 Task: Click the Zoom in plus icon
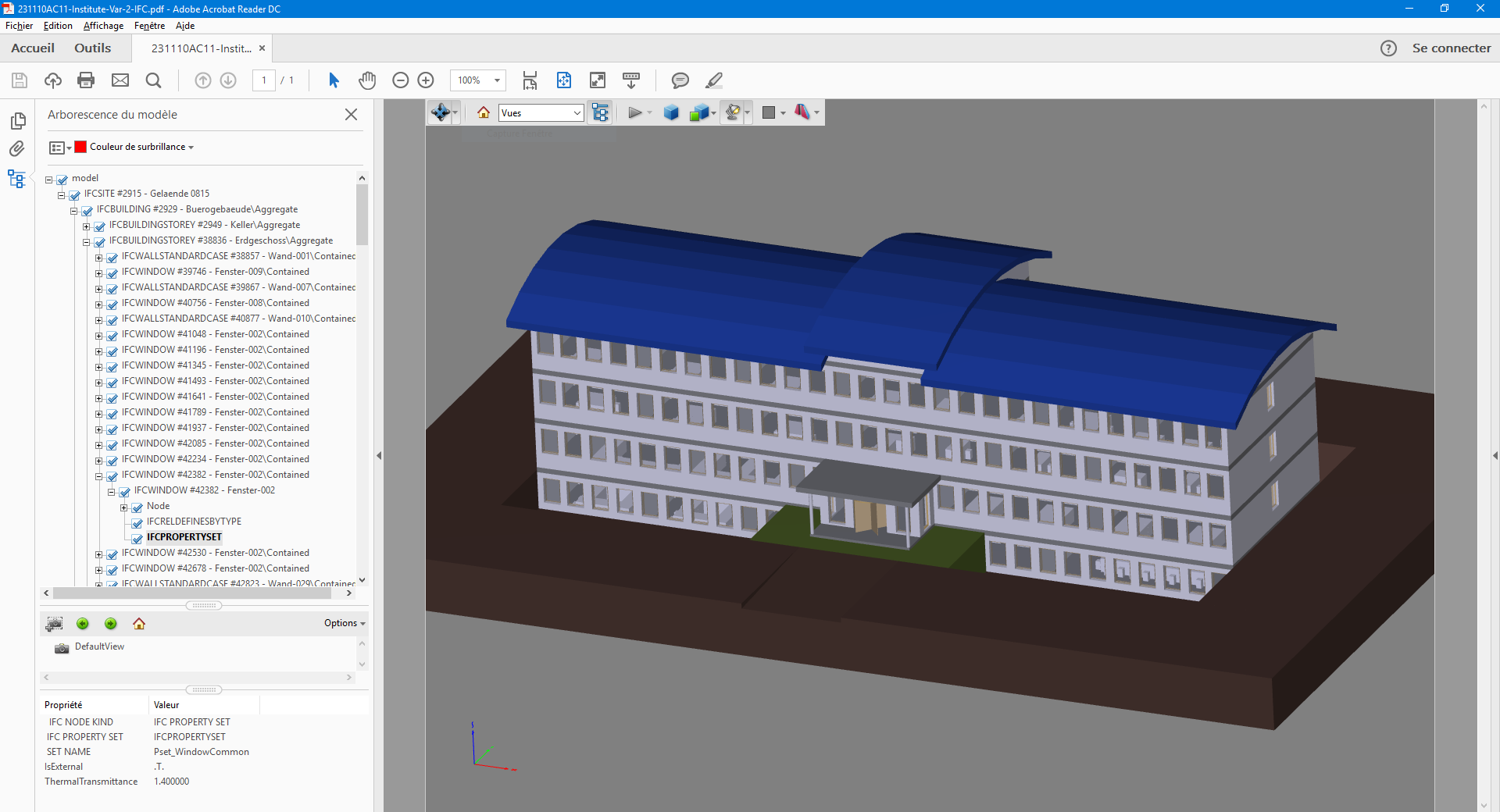coord(426,80)
